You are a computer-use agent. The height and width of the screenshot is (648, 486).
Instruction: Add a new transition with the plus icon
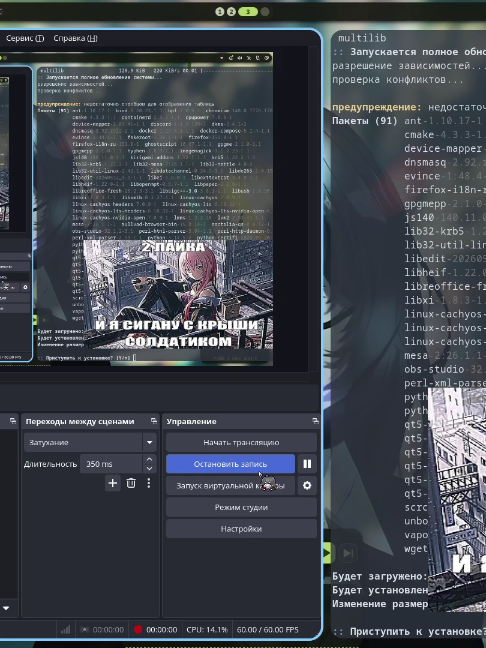coord(112,483)
